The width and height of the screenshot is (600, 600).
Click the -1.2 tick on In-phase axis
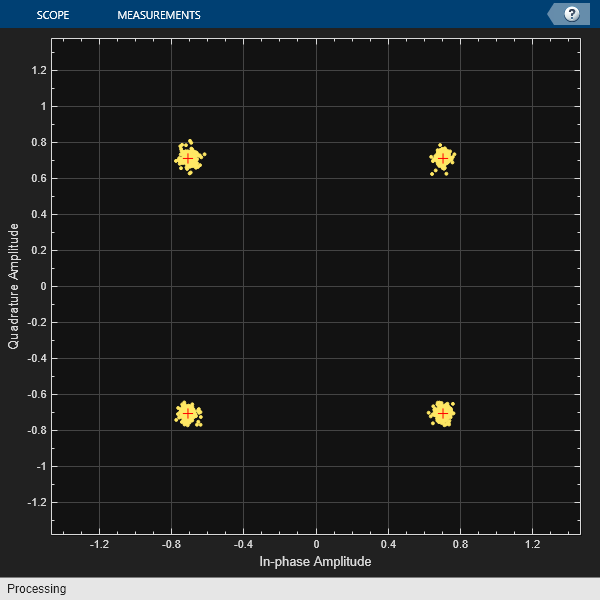click(x=100, y=545)
